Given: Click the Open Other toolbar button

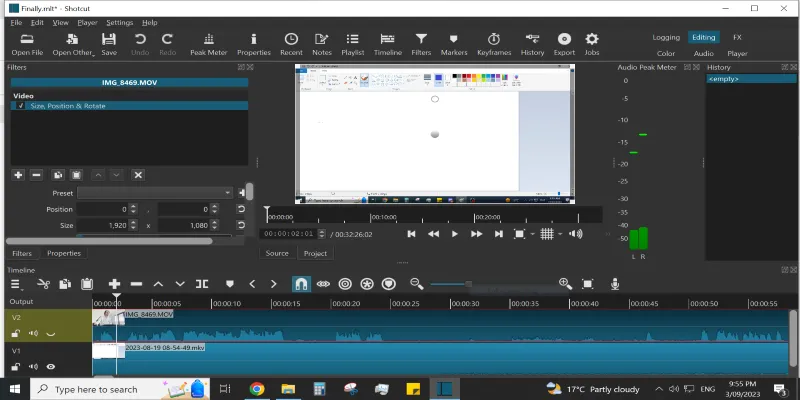Looking at the screenshot, I should point(72,44).
